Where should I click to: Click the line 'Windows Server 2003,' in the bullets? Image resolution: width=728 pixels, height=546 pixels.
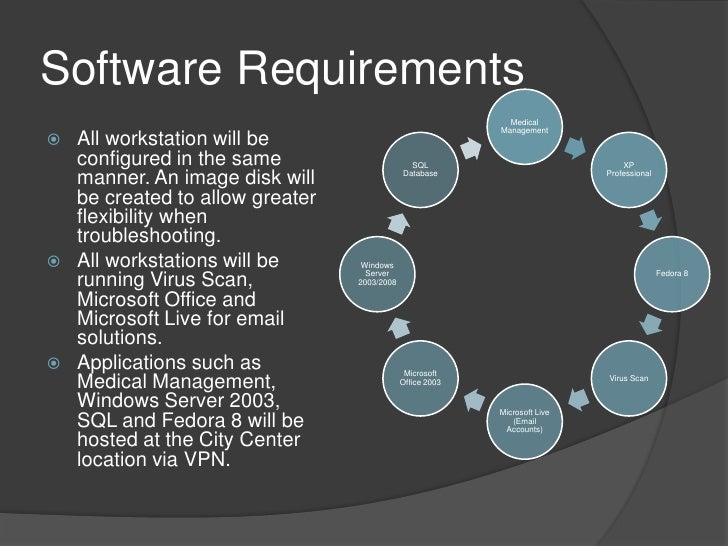(179, 400)
